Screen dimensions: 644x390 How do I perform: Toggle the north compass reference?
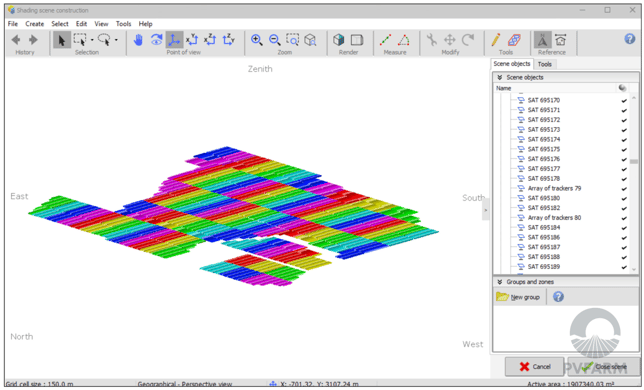[x=543, y=40]
